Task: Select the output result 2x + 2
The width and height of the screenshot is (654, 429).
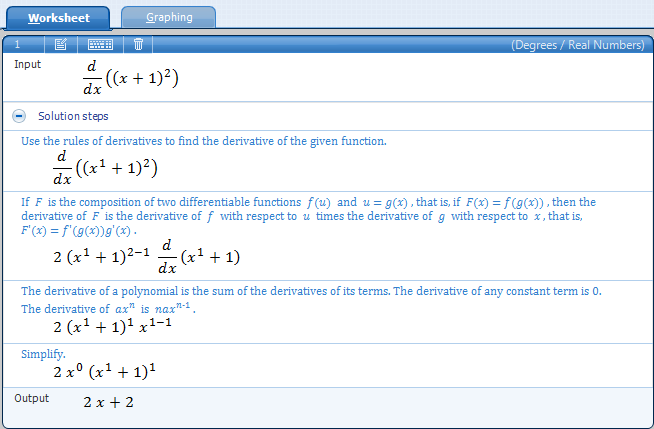Action: click(x=109, y=402)
